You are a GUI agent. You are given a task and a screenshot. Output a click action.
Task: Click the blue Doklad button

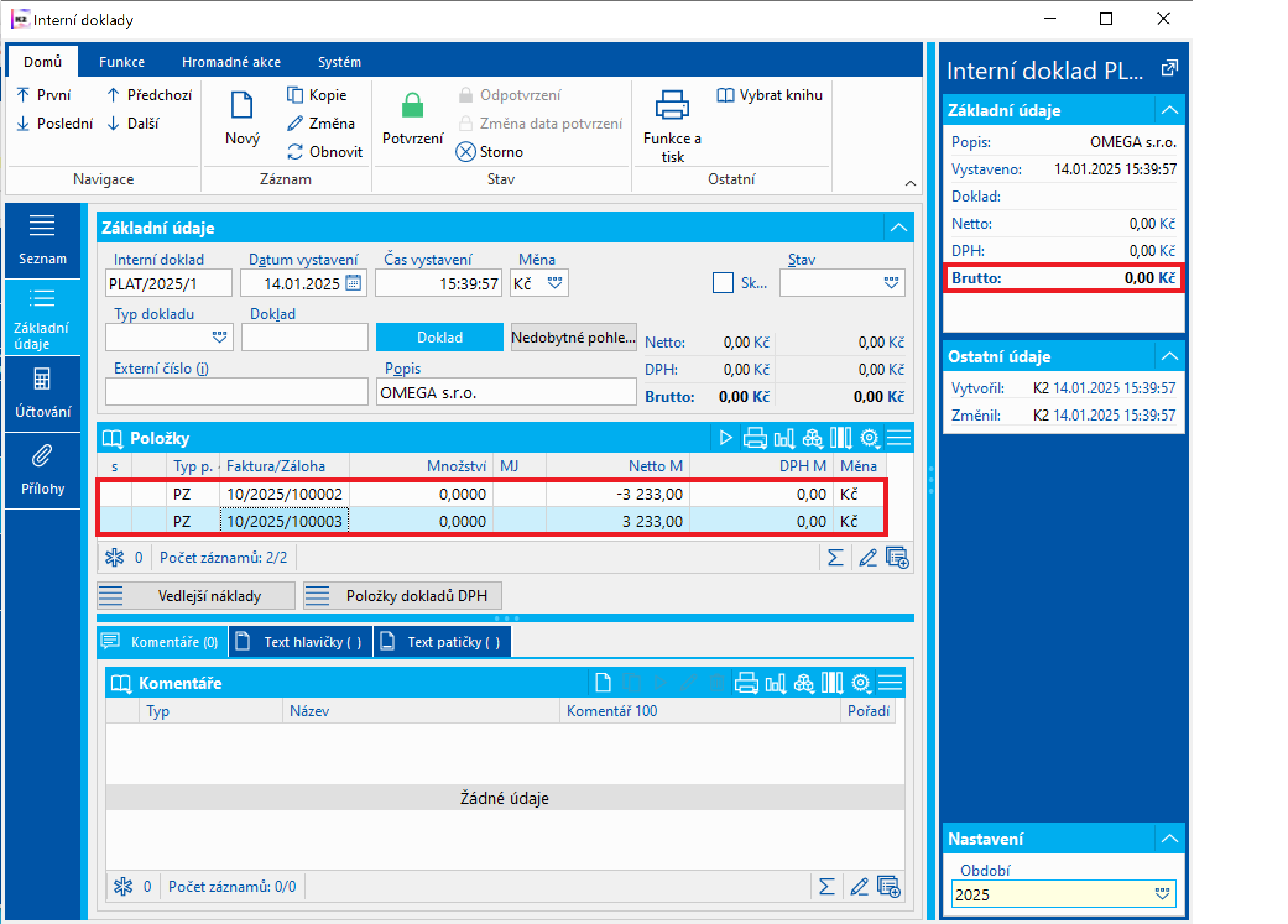coord(439,337)
